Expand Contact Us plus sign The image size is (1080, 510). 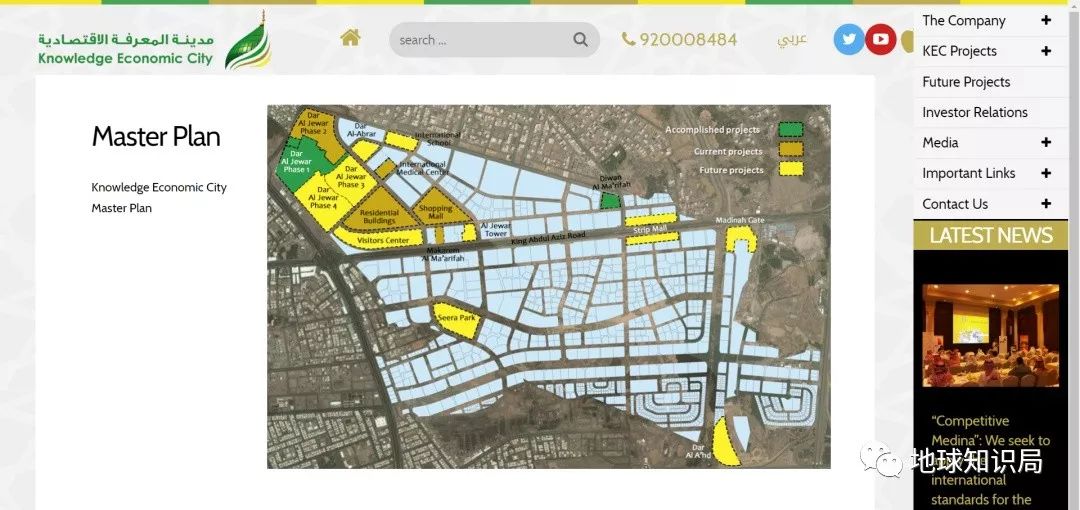[1046, 203]
